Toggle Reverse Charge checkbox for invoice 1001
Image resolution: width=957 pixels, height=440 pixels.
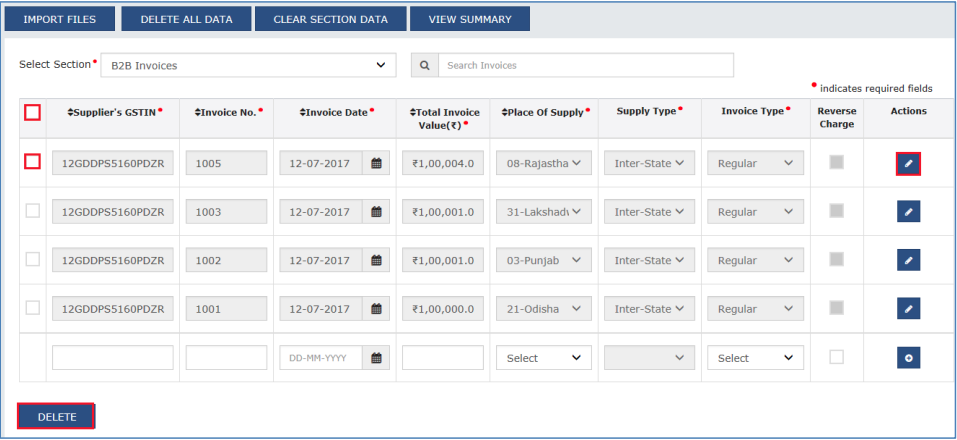tap(836, 308)
